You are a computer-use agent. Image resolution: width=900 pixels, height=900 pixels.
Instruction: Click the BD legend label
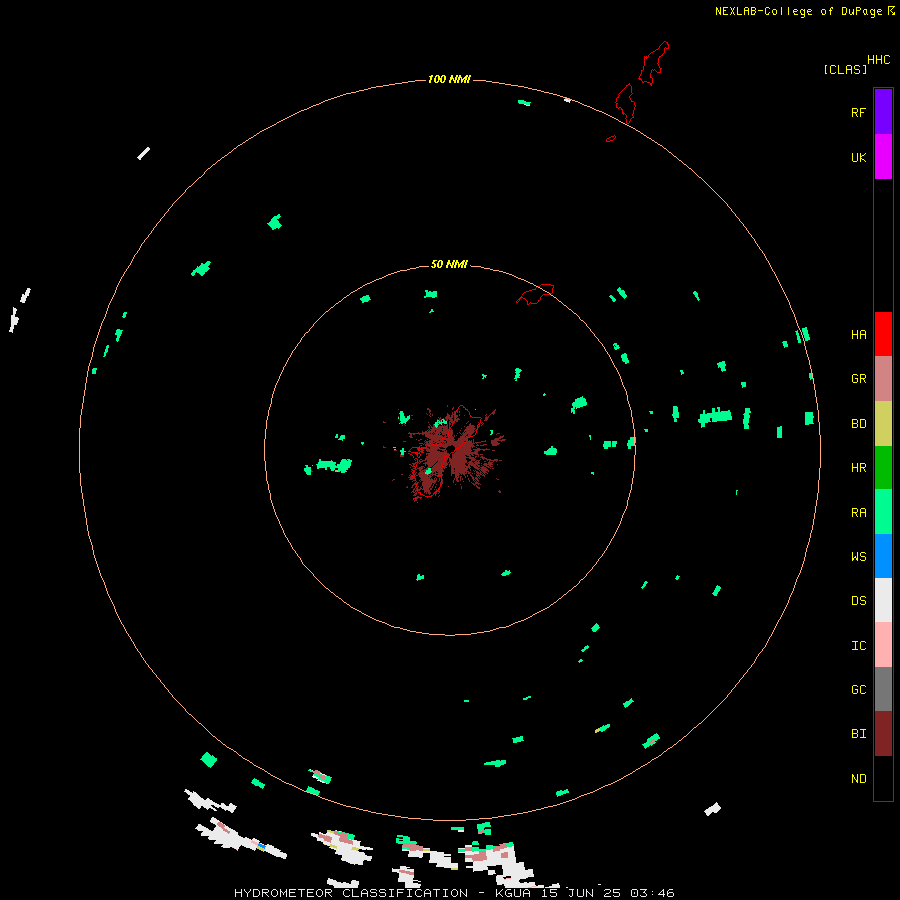(x=858, y=424)
